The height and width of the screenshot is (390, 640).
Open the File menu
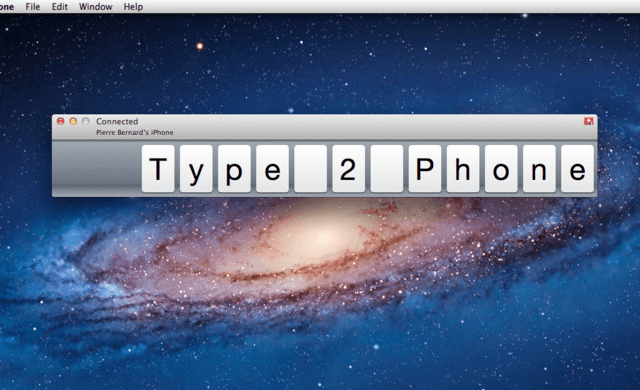33,7
